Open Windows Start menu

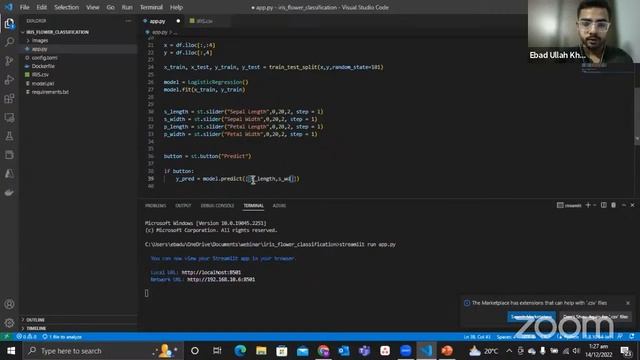pyautogui.click(x=11, y=351)
